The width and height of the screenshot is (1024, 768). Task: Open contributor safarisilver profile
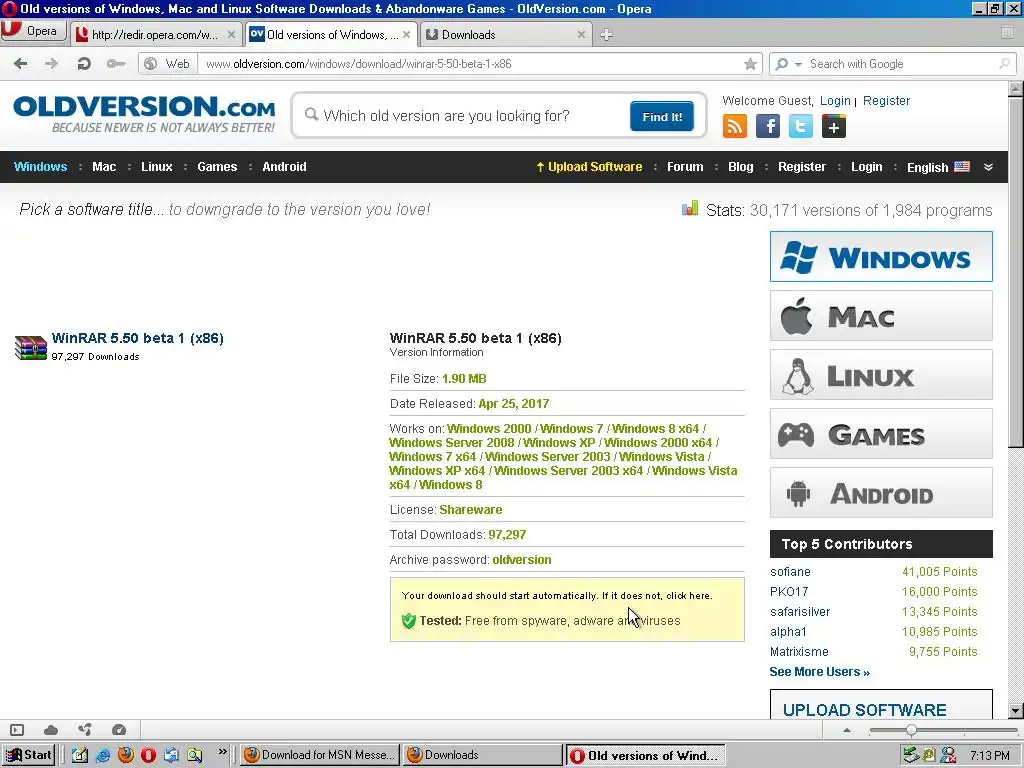coord(800,612)
